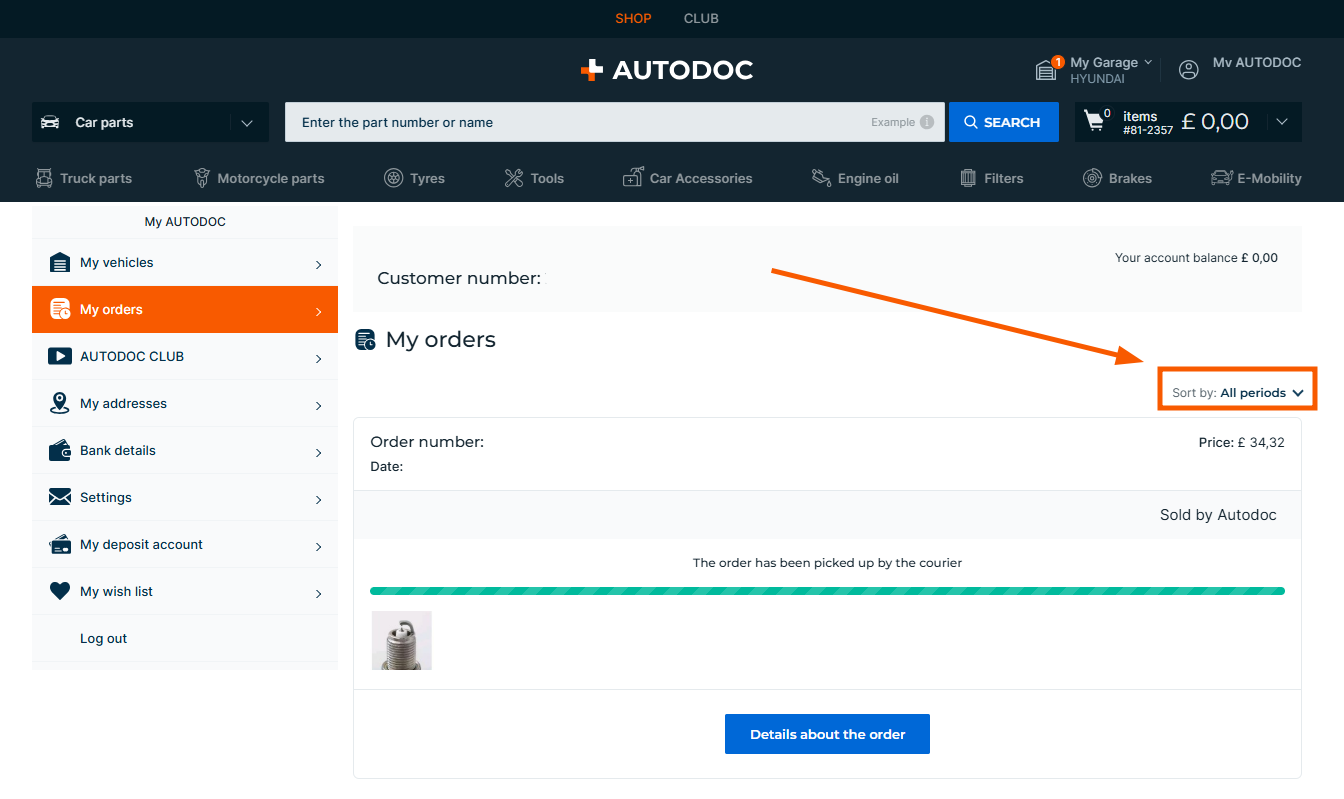Open the shopping cart icon
The height and width of the screenshot is (799, 1344).
click(1094, 122)
